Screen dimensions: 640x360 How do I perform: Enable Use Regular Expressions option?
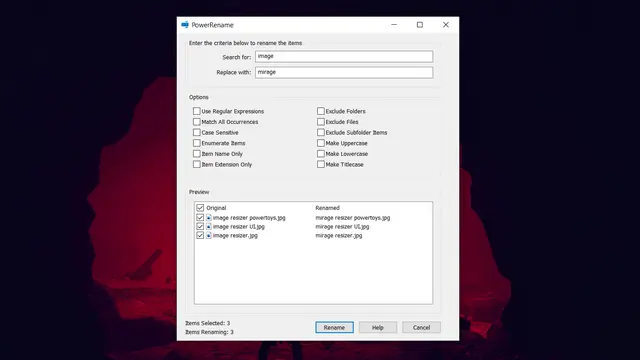point(197,111)
